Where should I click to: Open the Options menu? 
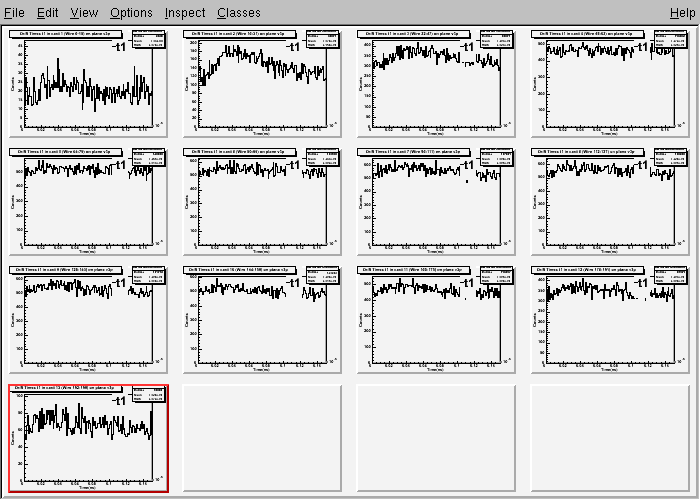(x=131, y=12)
